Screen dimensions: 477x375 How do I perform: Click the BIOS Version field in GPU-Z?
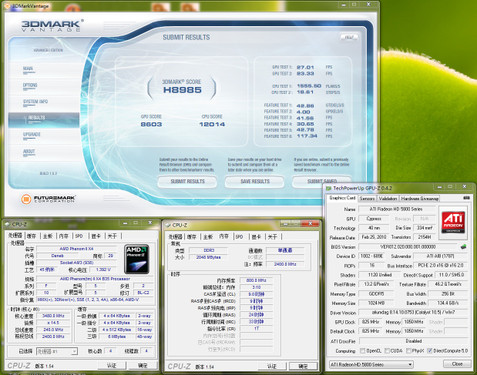(408, 247)
